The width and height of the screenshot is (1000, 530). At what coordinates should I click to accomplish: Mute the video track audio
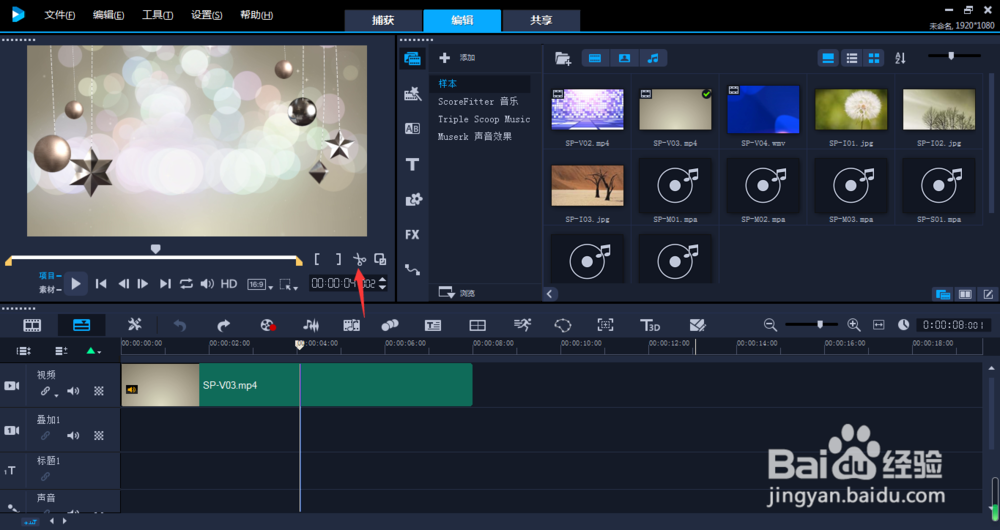pyautogui.click(x=73, y=391)
